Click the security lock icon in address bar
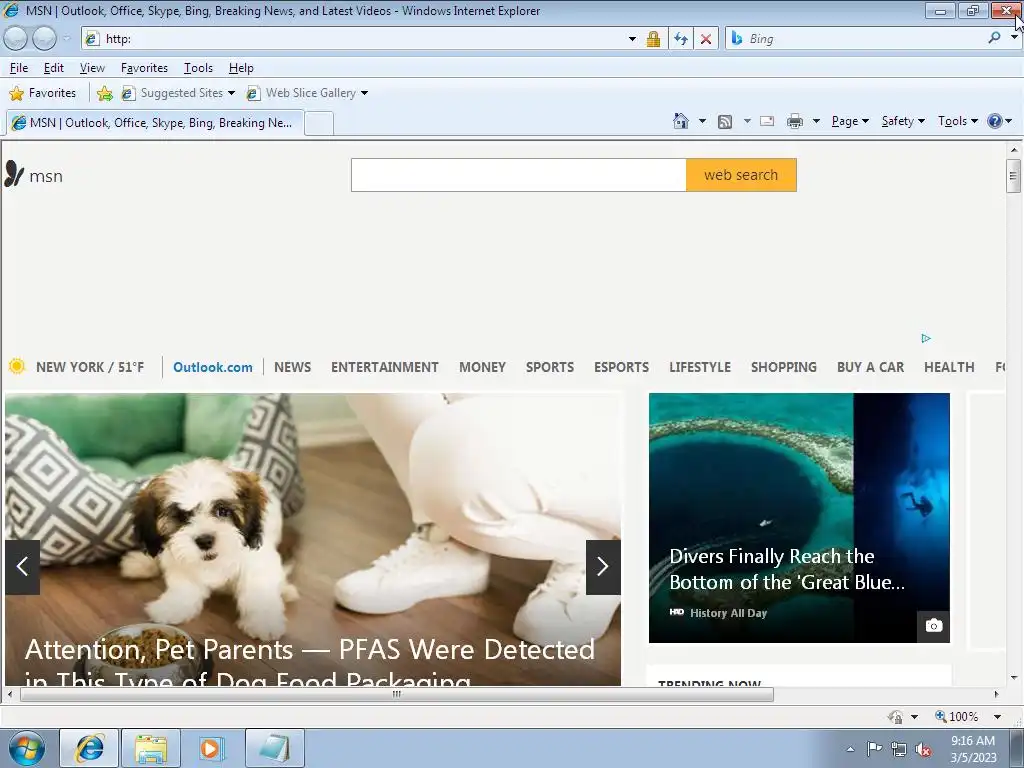This screenshot has width=1024, height=768. pos(653,39)
